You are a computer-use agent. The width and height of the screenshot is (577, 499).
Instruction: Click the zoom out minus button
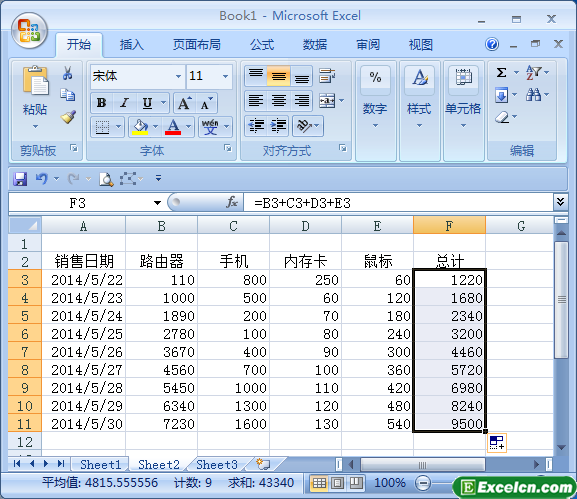(x=423, y=483)
